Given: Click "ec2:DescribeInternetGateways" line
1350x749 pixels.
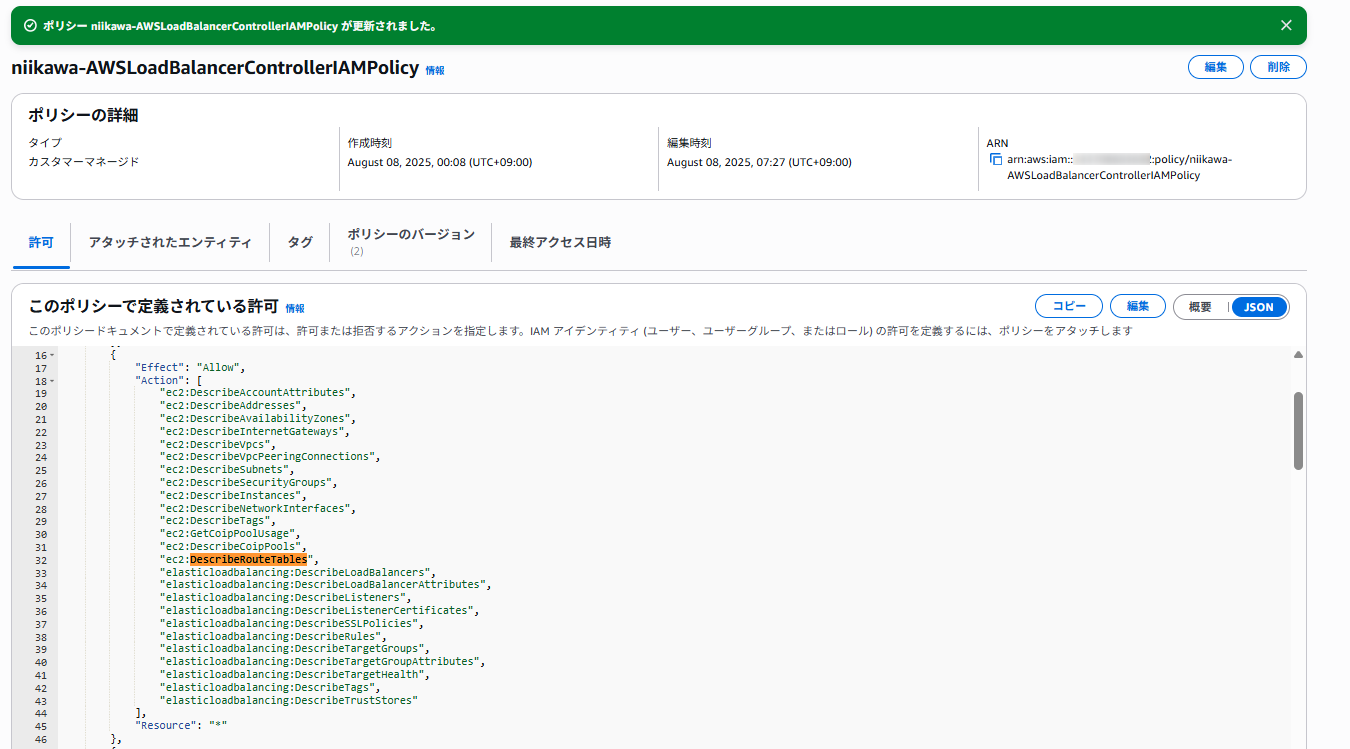Looking at the screenshot, I should click(255, 431).
